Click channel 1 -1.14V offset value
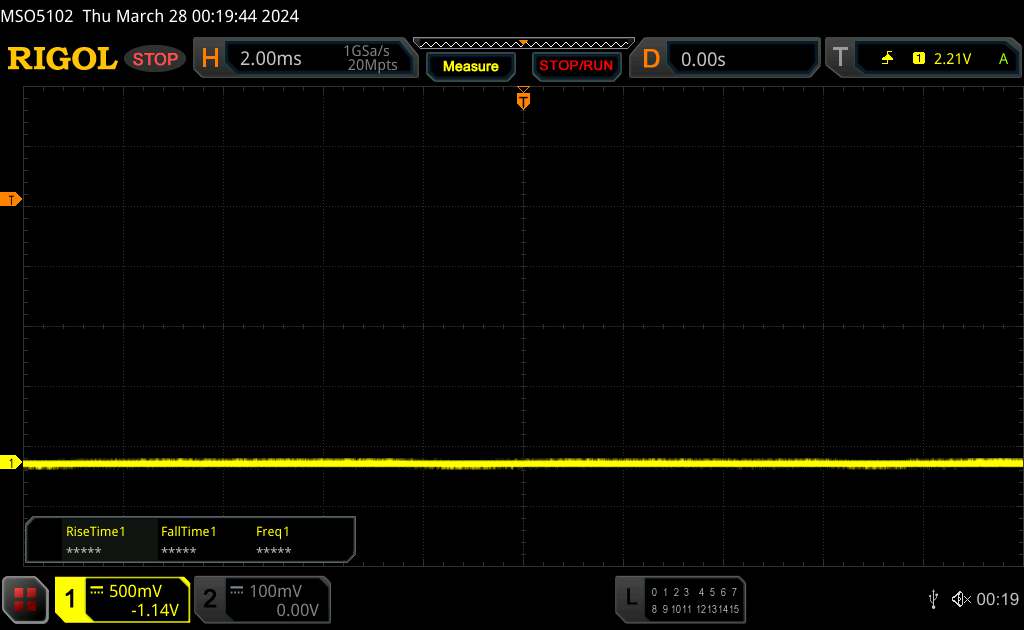This screenshot has height=630, width=1024. (x=155, y=610)
